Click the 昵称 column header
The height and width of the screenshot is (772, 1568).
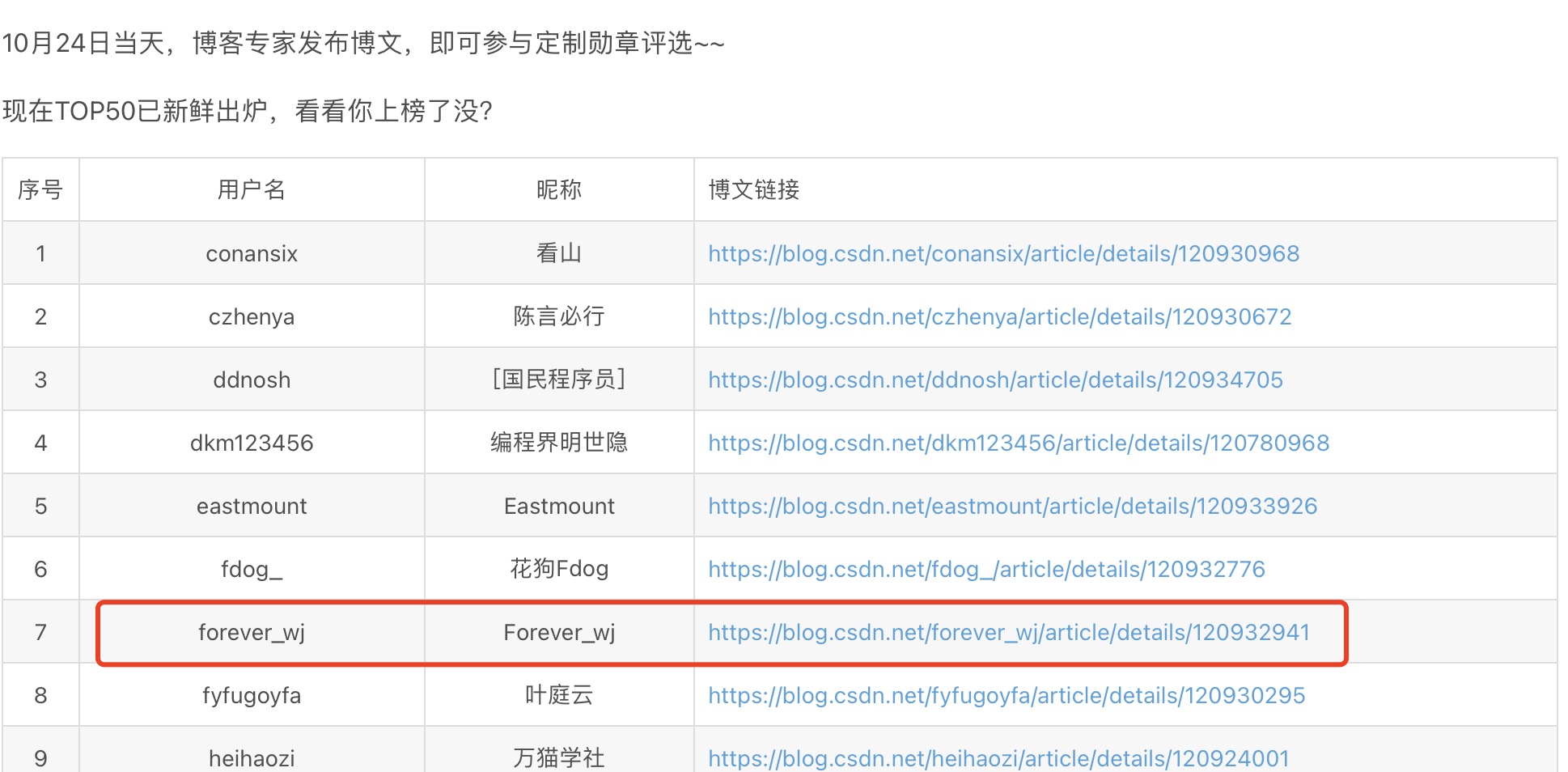tap(559, 189)
